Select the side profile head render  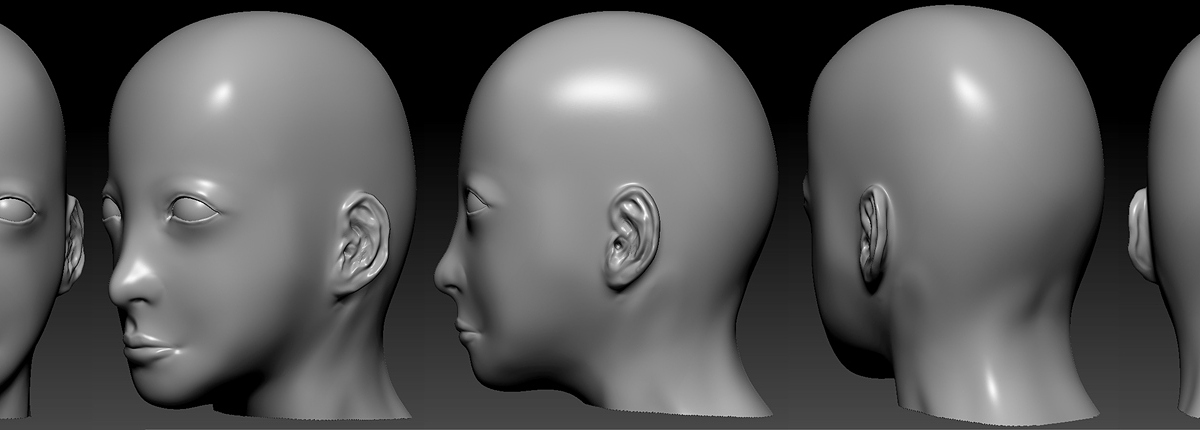606,215
